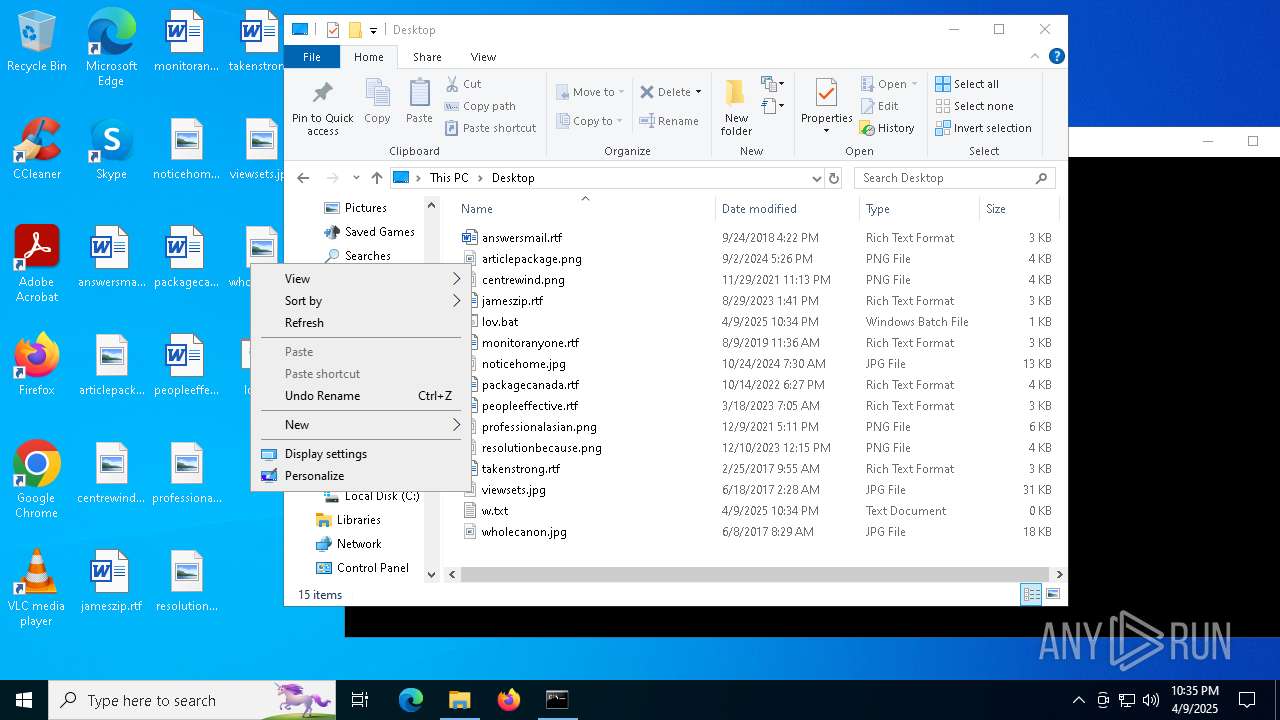Open Customize Quick Access Toolbar dropdown
Viewport: 1280px width, 720px height.
373,30
